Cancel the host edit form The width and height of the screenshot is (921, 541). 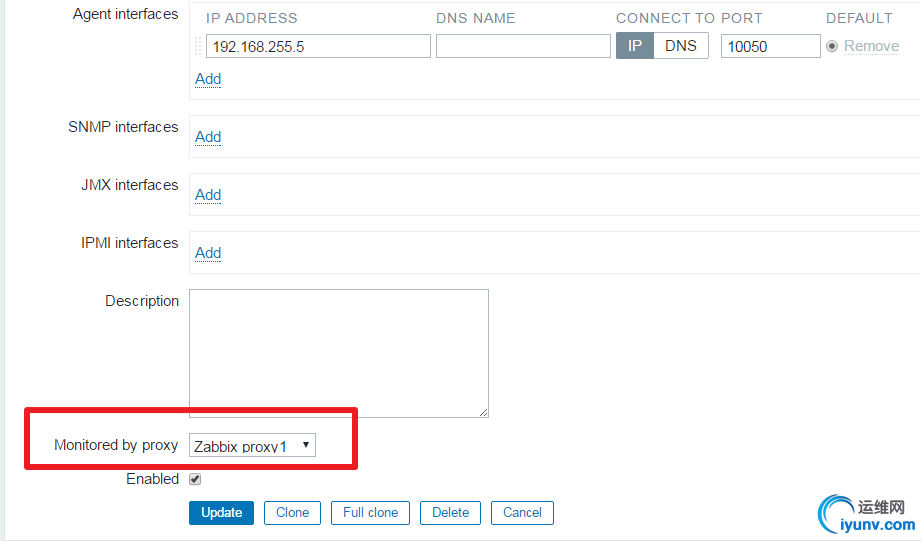coord(522,513)
